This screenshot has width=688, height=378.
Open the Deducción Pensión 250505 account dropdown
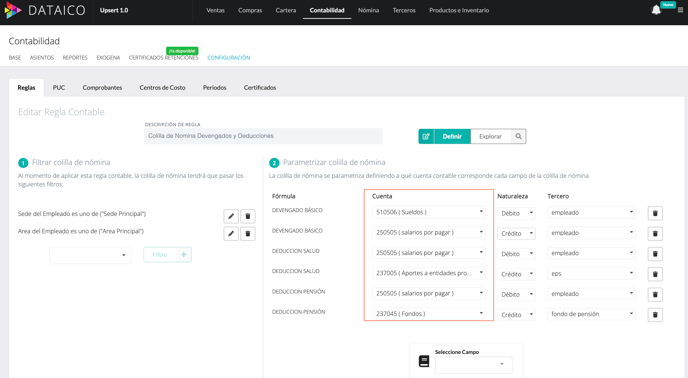(429, 293)
